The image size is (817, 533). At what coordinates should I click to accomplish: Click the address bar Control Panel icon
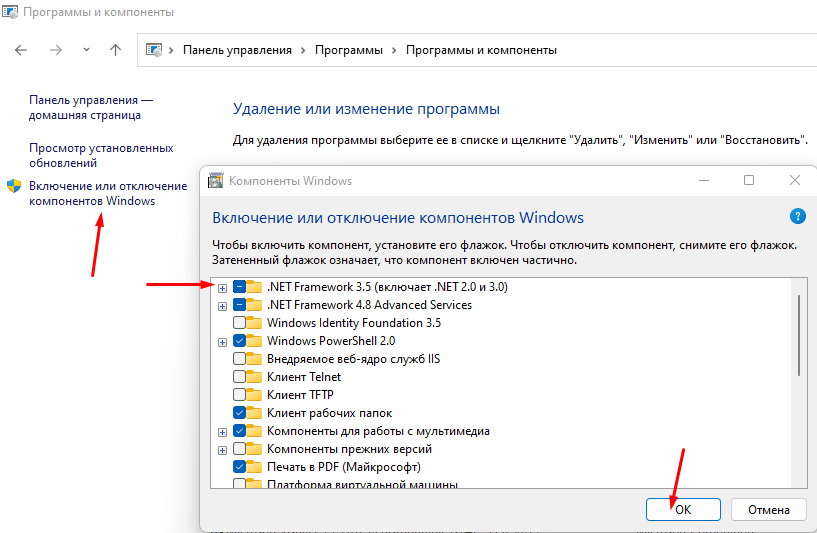[x=154, y=50]
